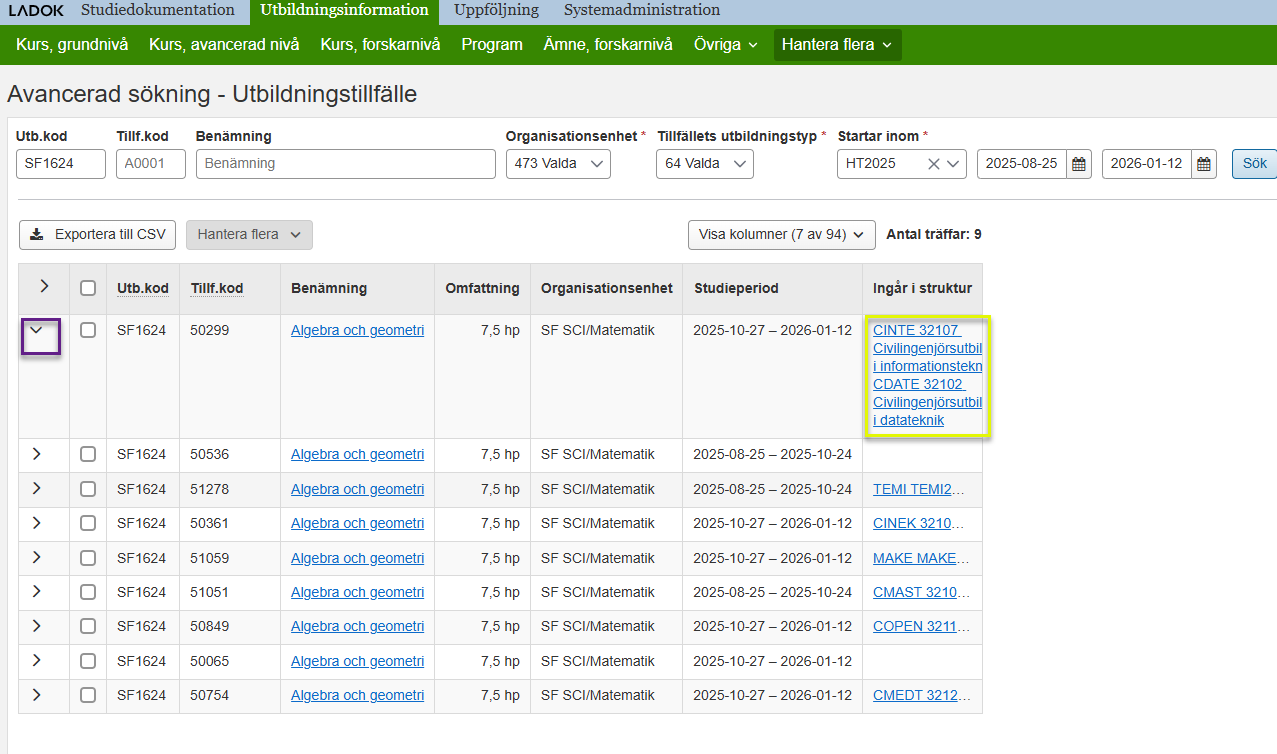Toggle the select-all checkbox in table header
The image size is (1277, 754).
coord(88,288)
